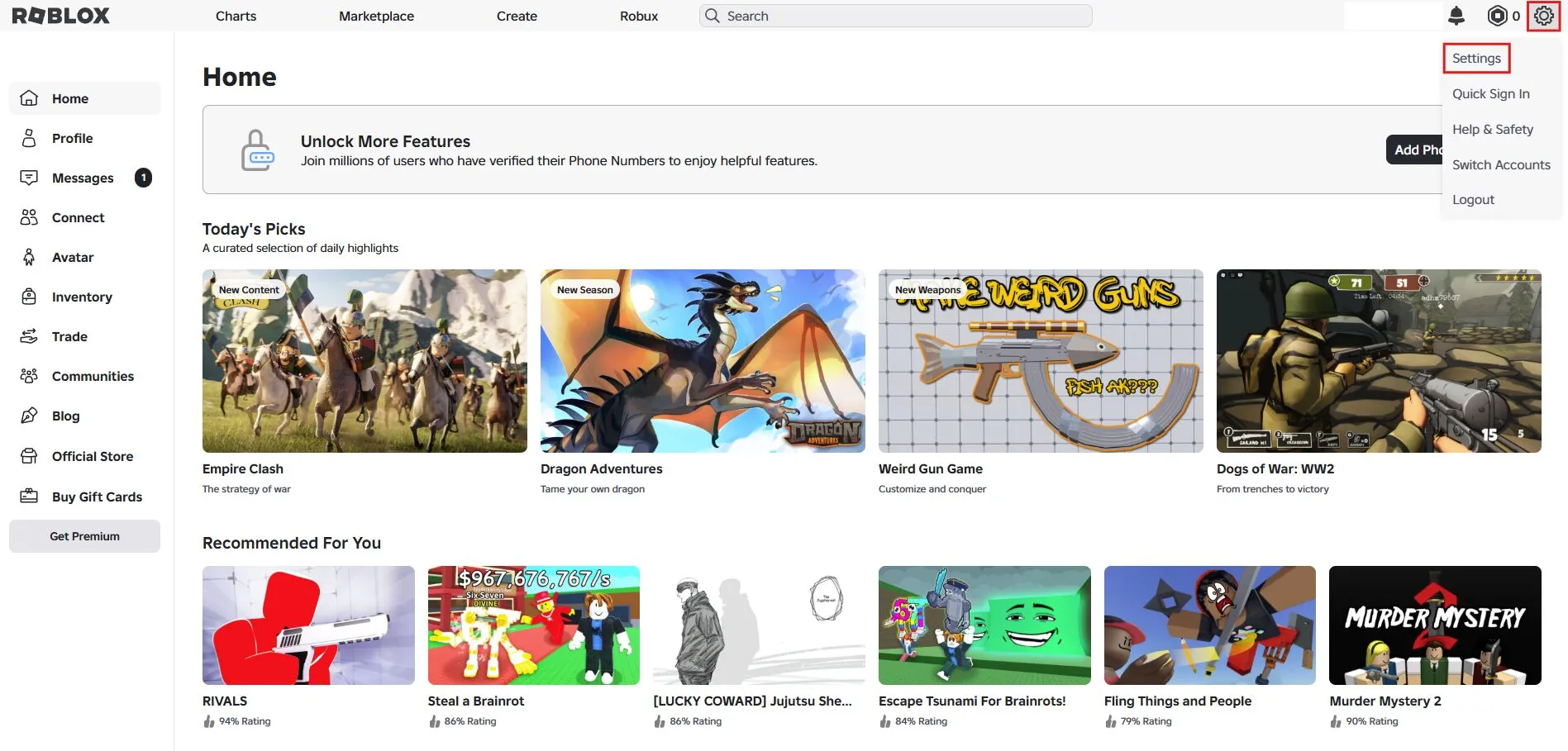Click the "Tame your own dragon" caption

593,489
